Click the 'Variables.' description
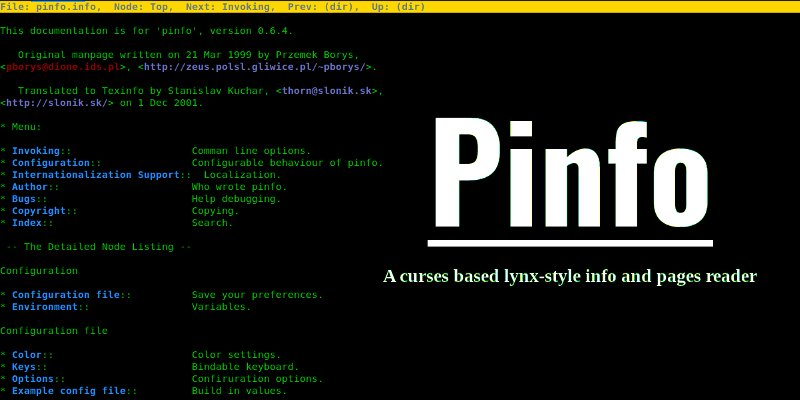The height and width of the screenshot is (400, 800). (x=221, y=307)
